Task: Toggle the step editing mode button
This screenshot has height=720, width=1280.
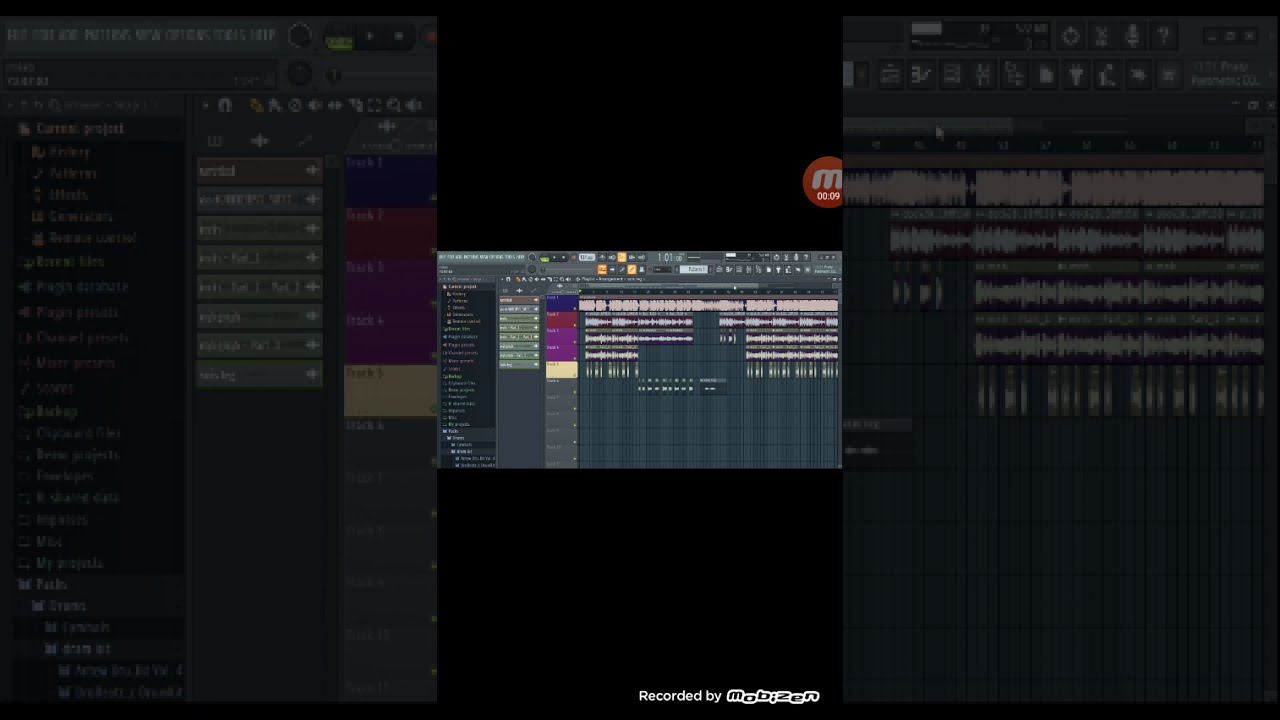Action: coord(622,269)
